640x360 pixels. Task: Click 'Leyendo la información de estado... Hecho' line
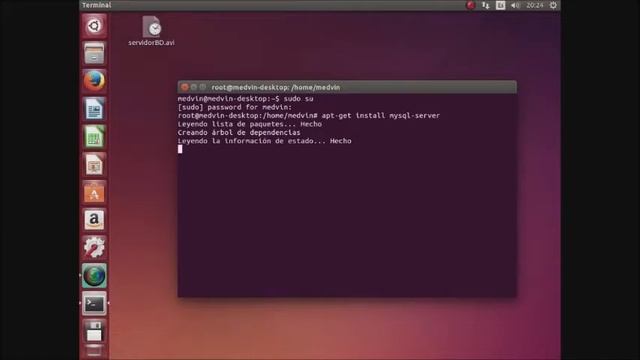pyautogui.click(x=264, y=141)
